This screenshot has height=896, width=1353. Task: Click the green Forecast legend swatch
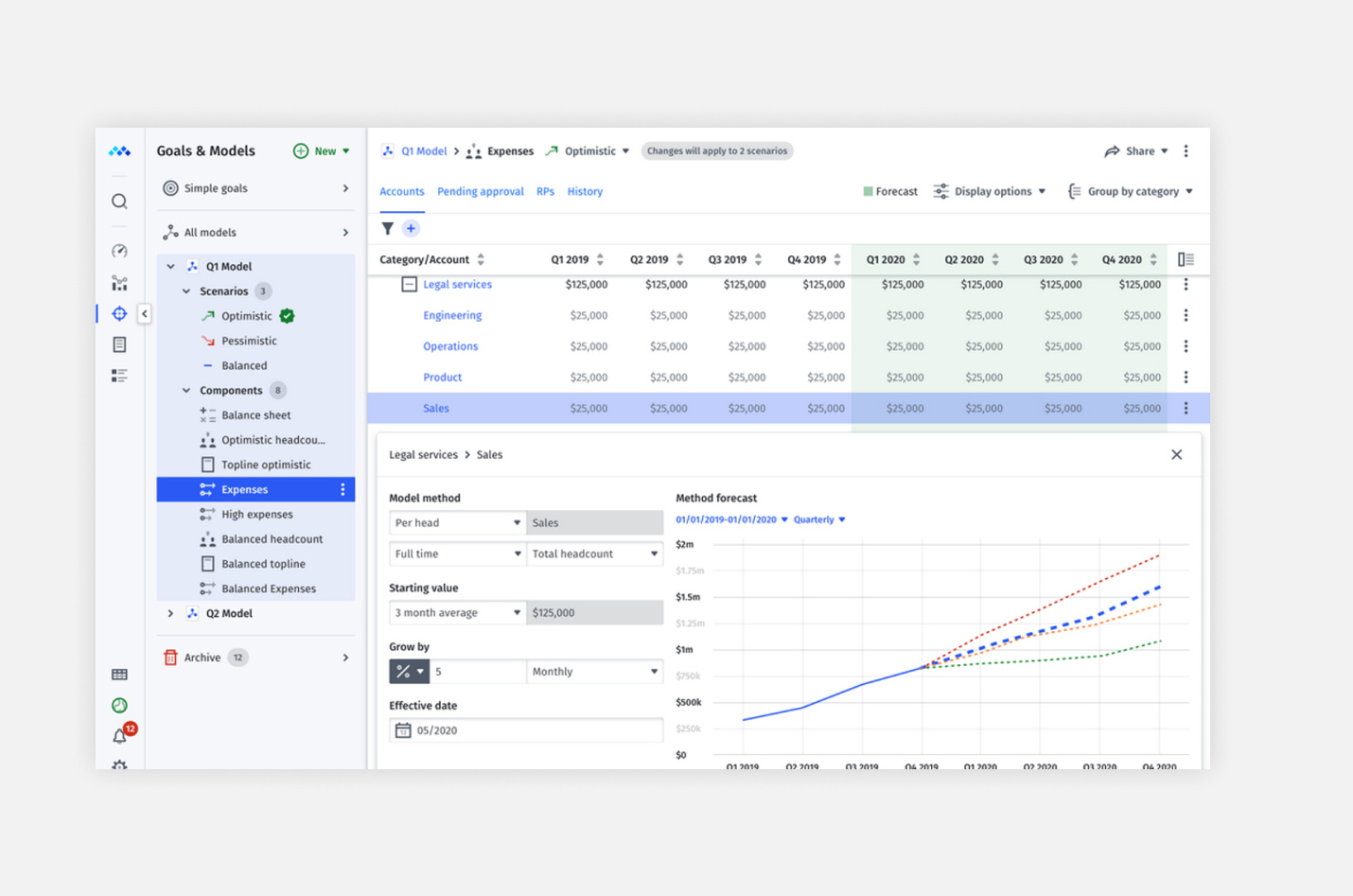(x=868, y=191)
